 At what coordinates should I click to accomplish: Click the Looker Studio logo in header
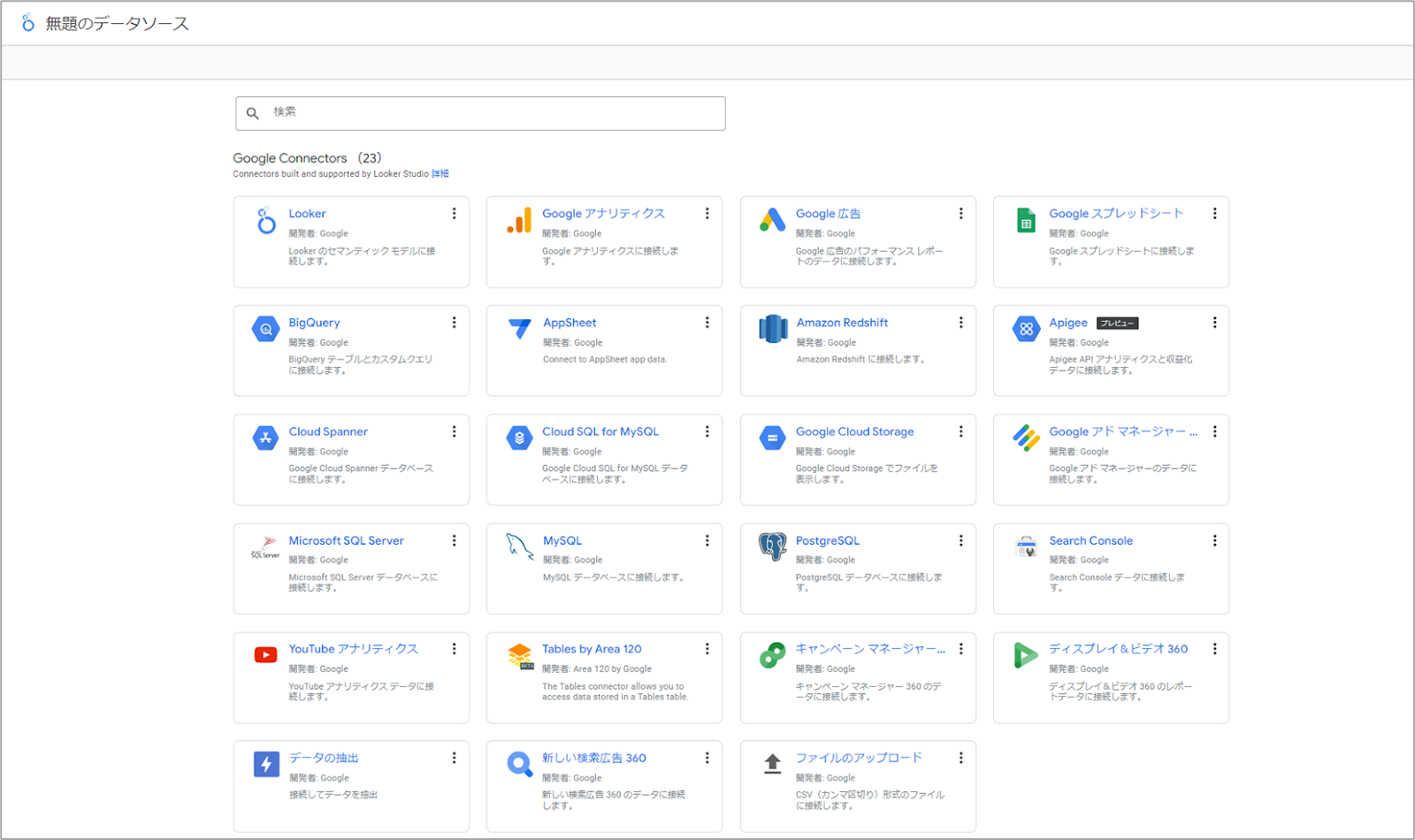pyautogui.click(x=27, y=23)
